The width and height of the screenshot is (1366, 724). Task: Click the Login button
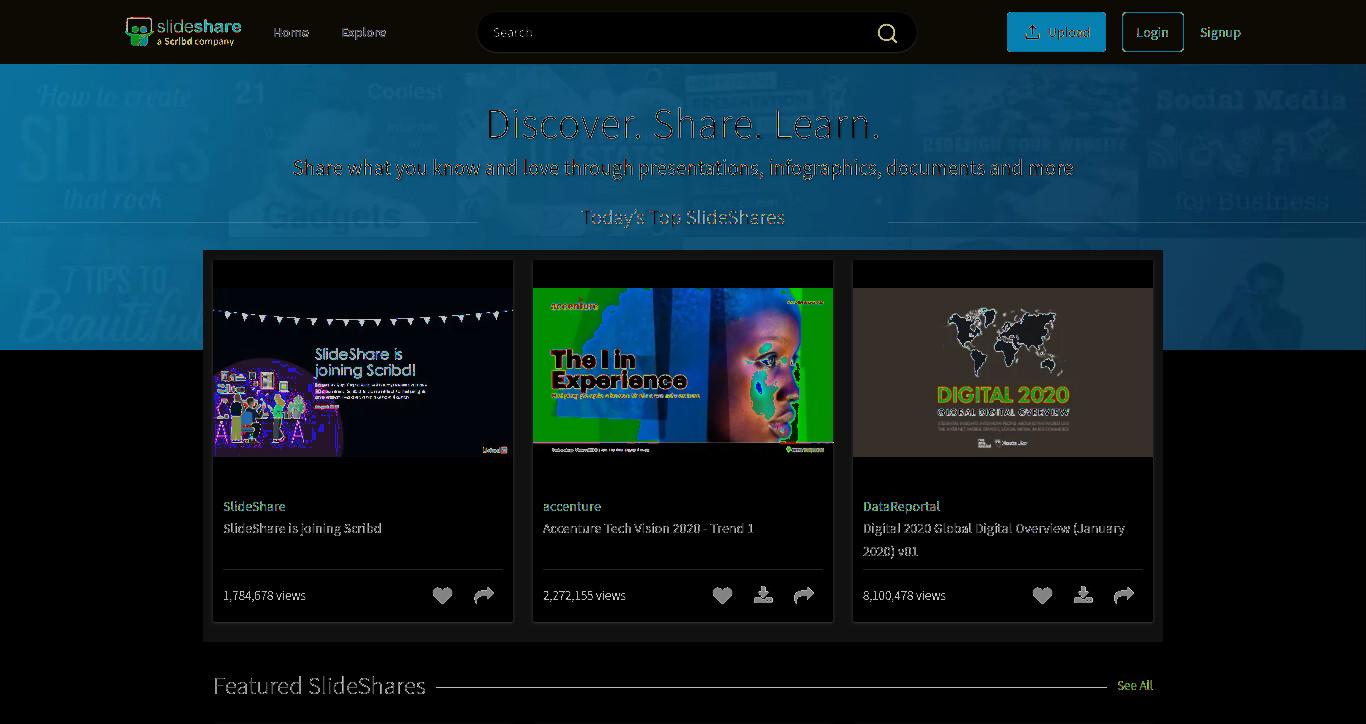(1152, 32)
